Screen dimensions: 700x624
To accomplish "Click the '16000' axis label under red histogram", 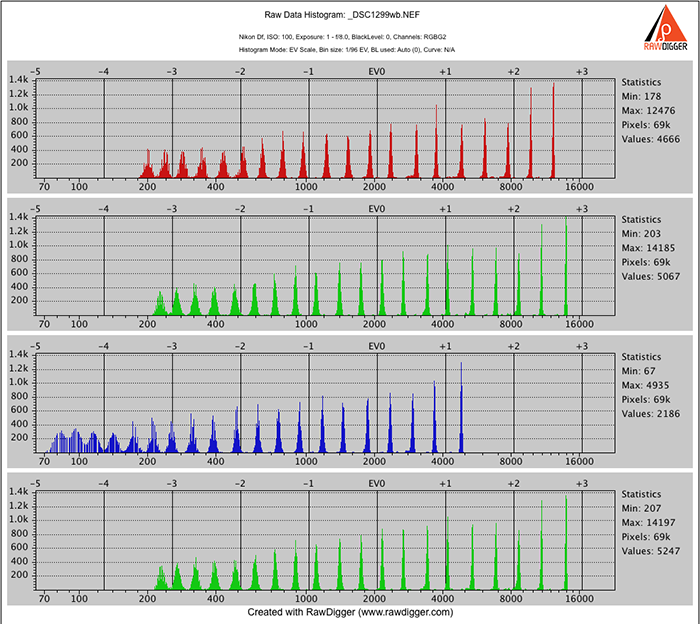I will (x=579, y=187).
